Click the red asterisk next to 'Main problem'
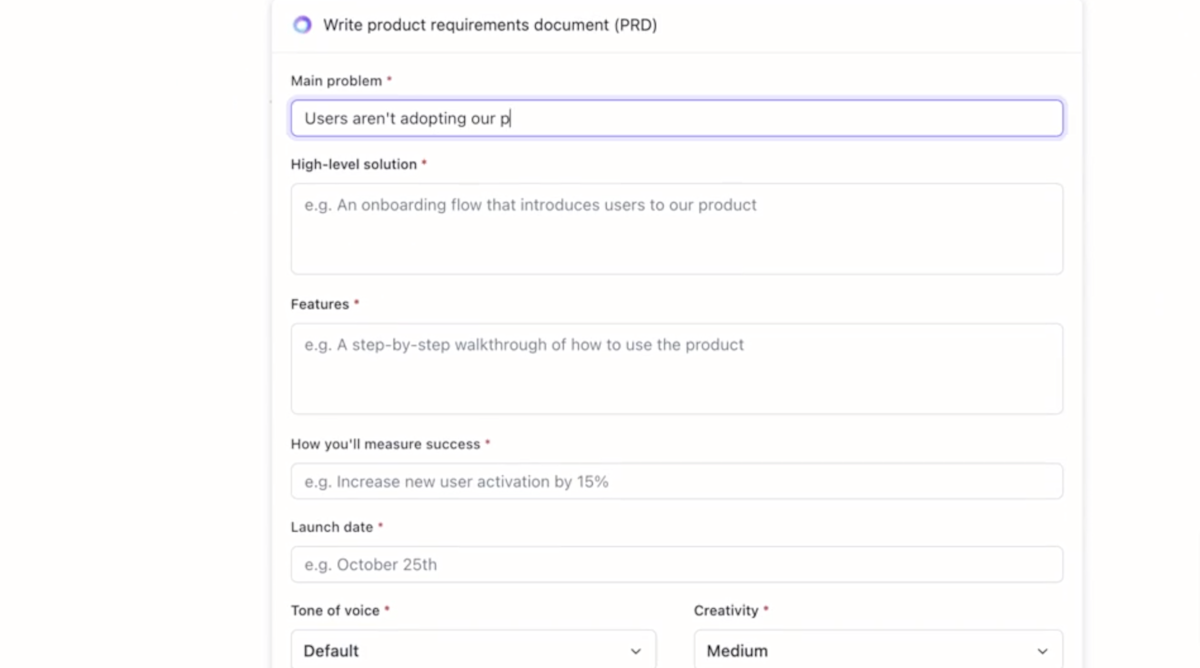The width and height of the screenshot is (1200, 668). tap(388, 80)
